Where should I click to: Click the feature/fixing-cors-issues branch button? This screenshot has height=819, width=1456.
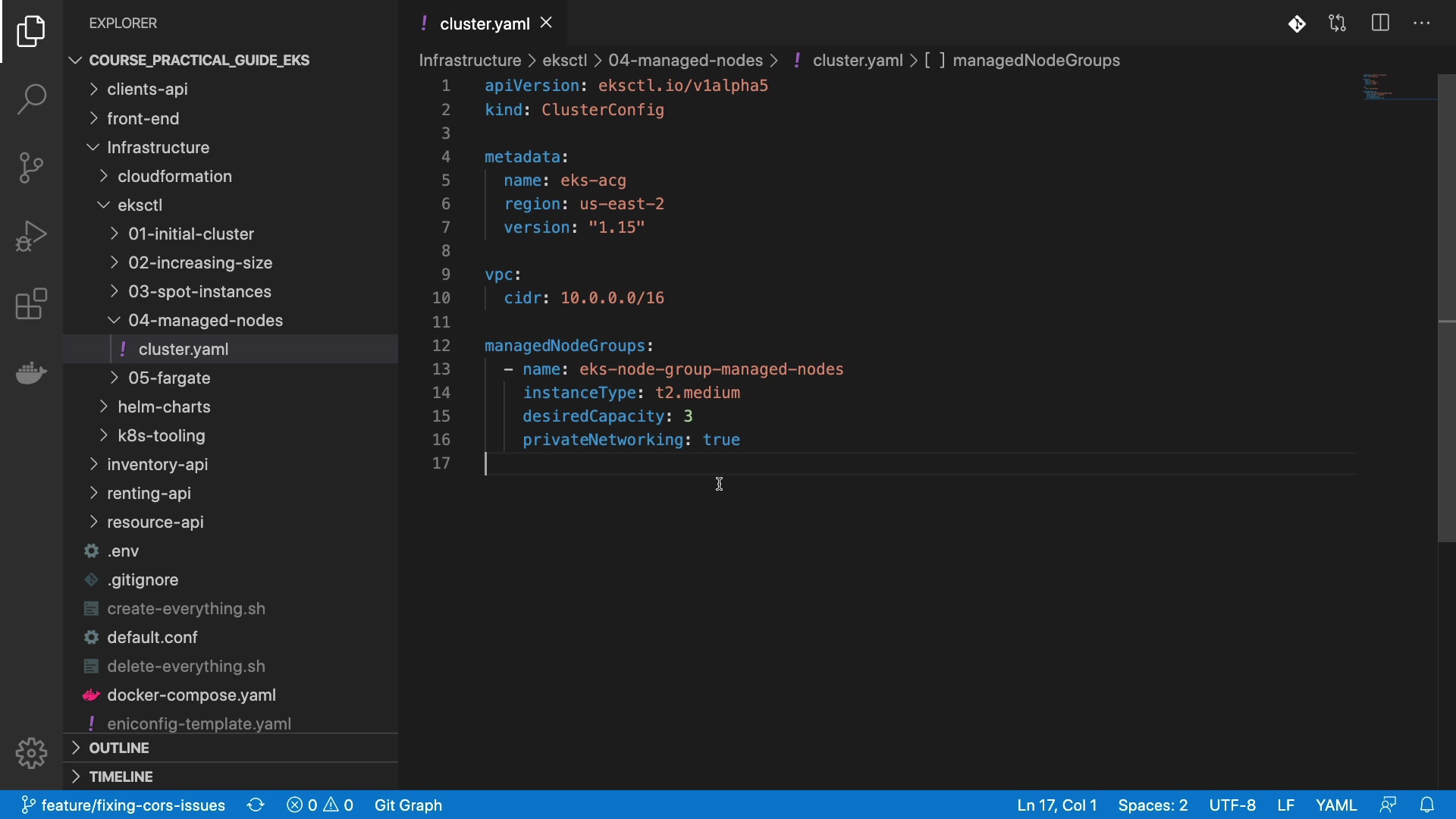[x=124, y=805]
